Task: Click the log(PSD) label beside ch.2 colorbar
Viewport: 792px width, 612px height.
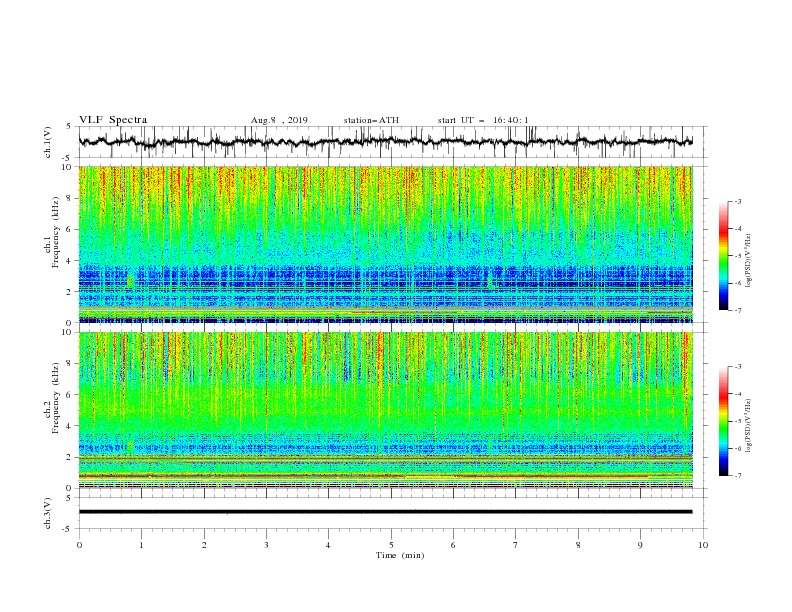Action: pyautogui.click(x=748, y=426)
